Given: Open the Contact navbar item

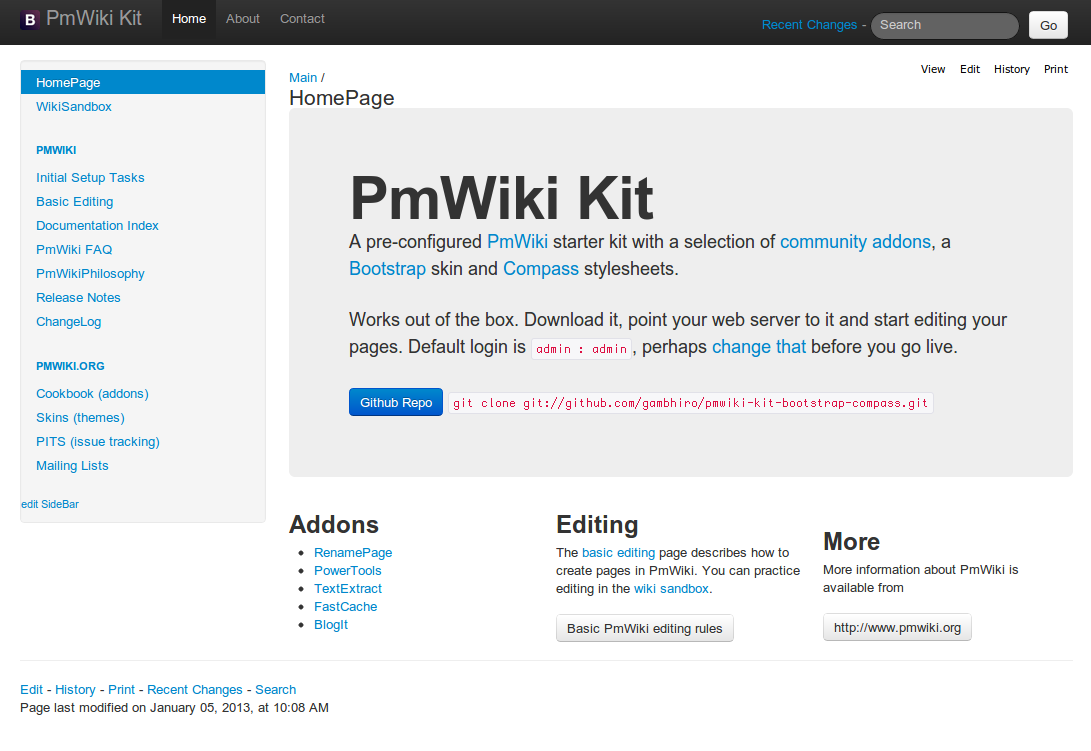Looking at the screenshot, I should click(x=302, y=19).
